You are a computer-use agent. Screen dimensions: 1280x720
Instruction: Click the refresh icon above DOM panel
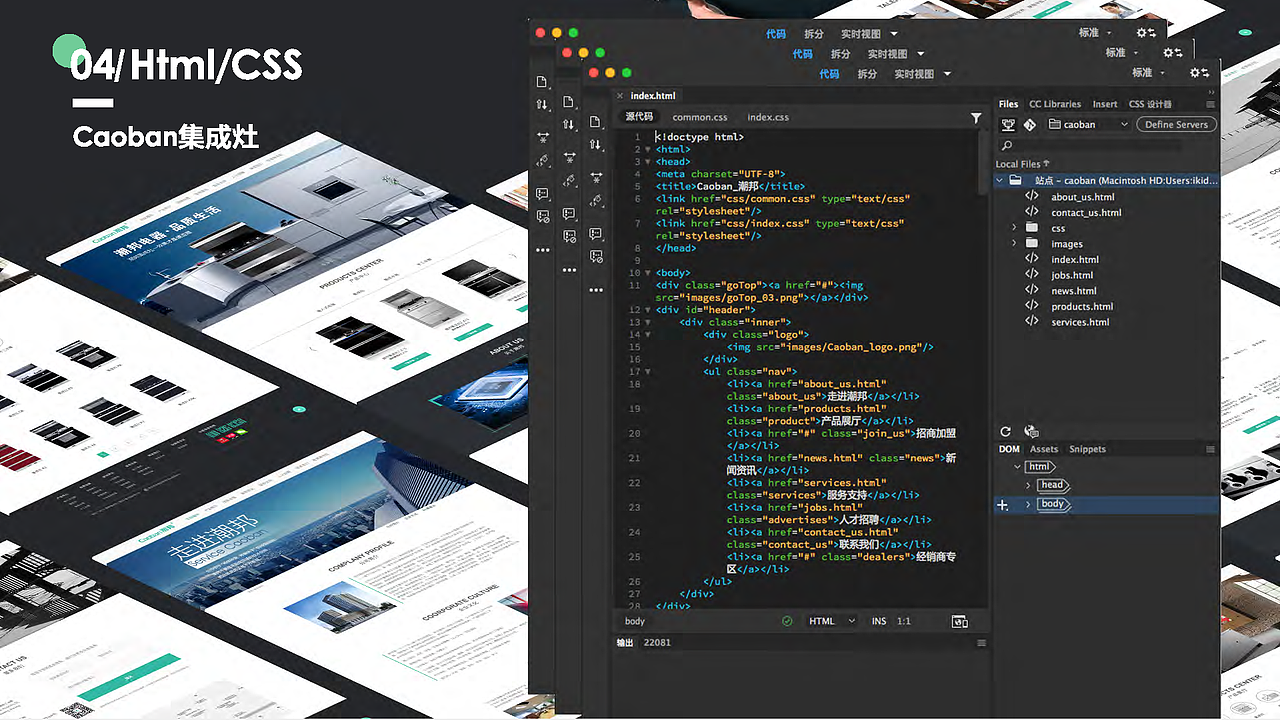click(1006, 432)
